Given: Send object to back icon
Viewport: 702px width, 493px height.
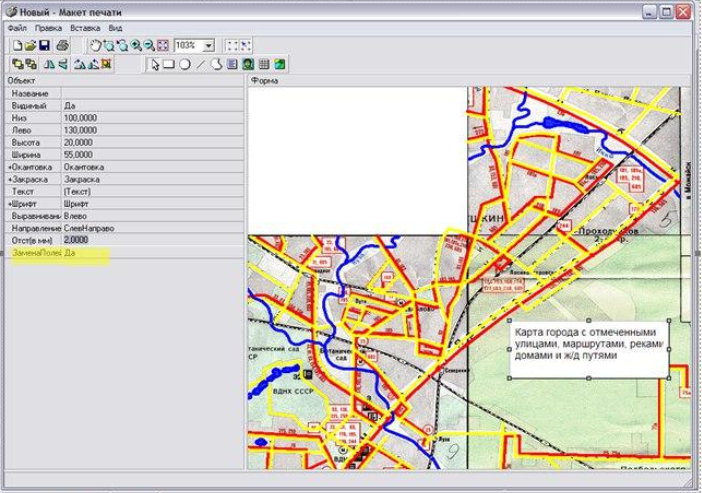Looking at the screenshot, I should [x=31, y=64].
